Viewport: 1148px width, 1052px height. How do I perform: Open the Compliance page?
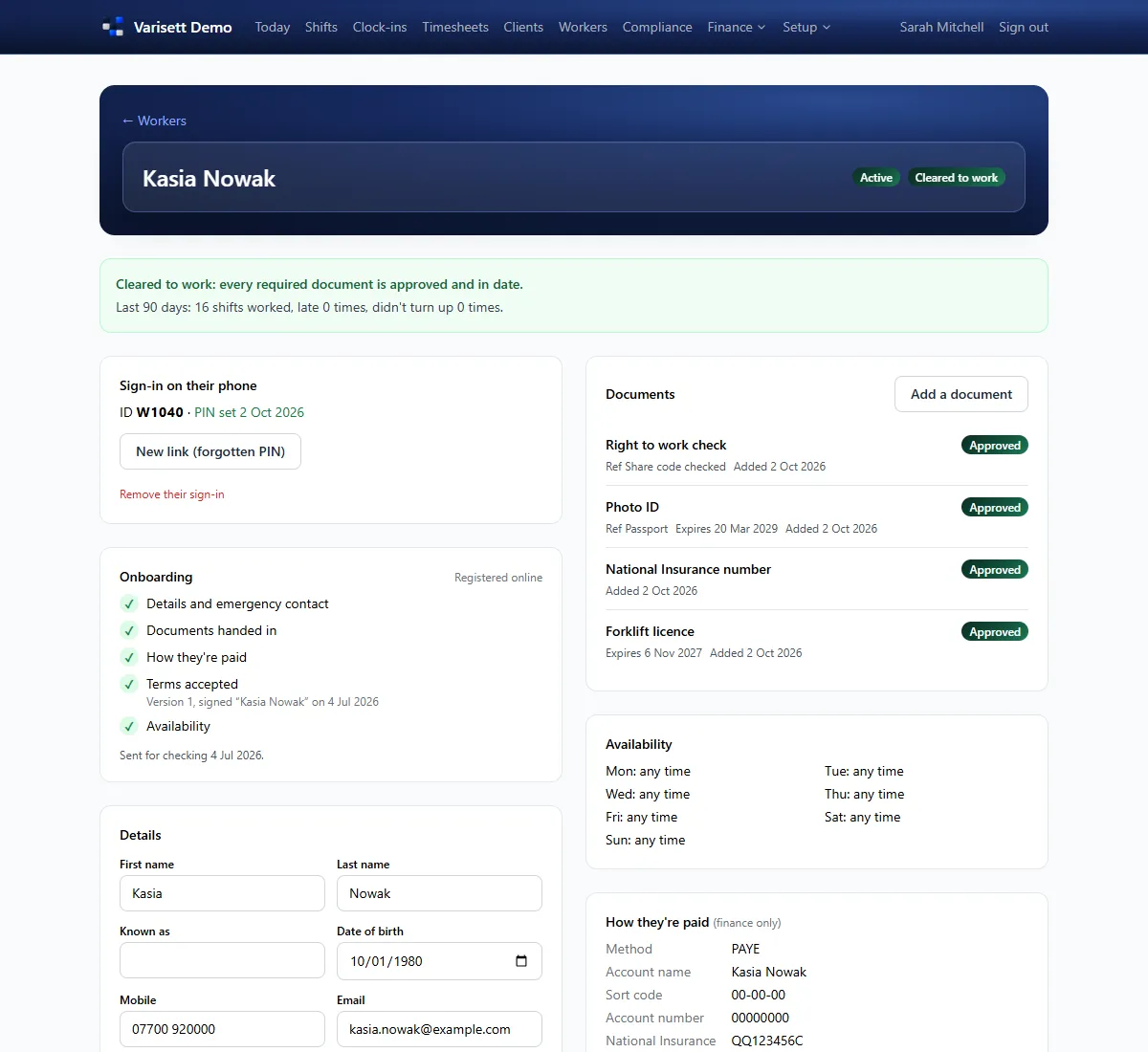(x=657, y=27)
